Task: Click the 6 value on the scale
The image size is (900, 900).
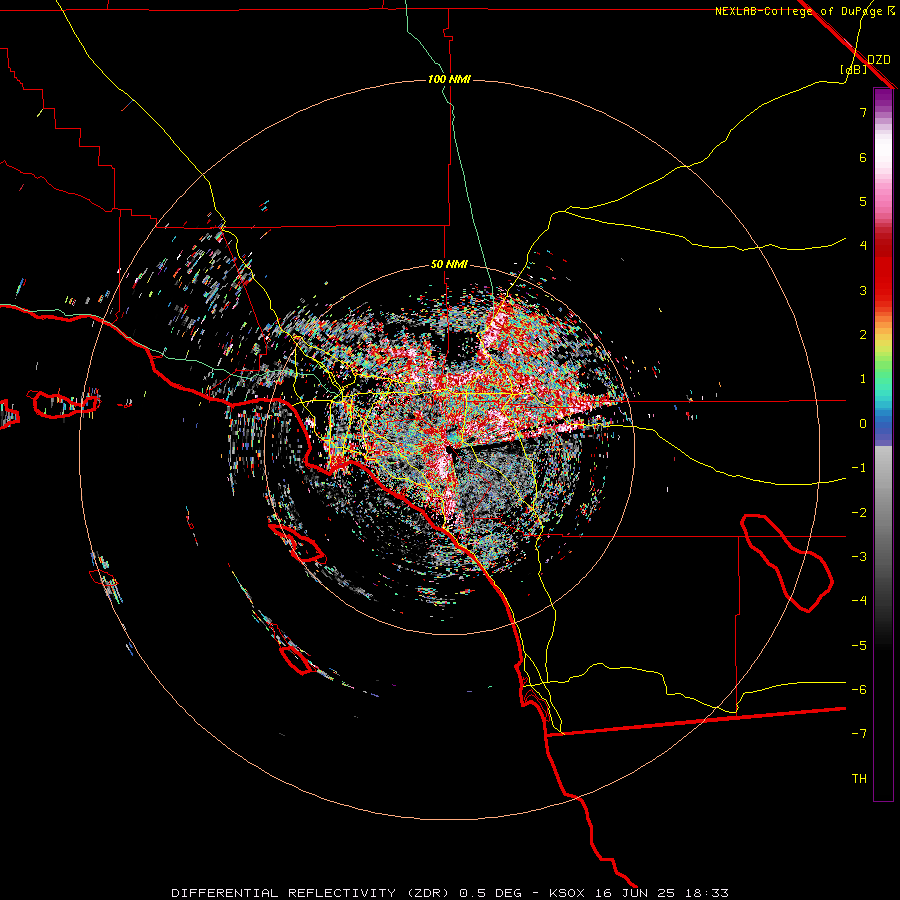Action: 863,157
